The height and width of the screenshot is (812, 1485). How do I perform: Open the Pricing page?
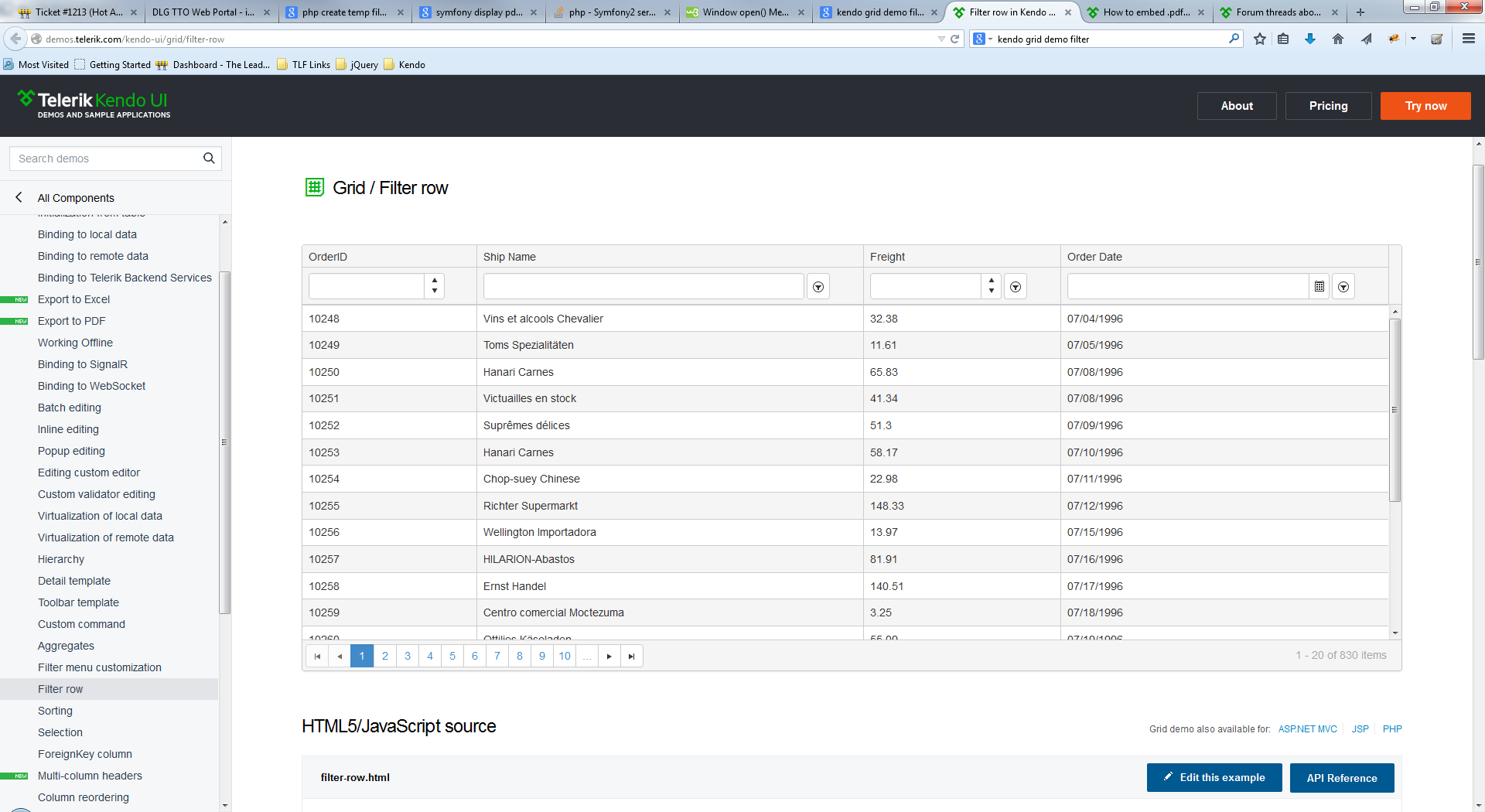(x=1328, y=106)
